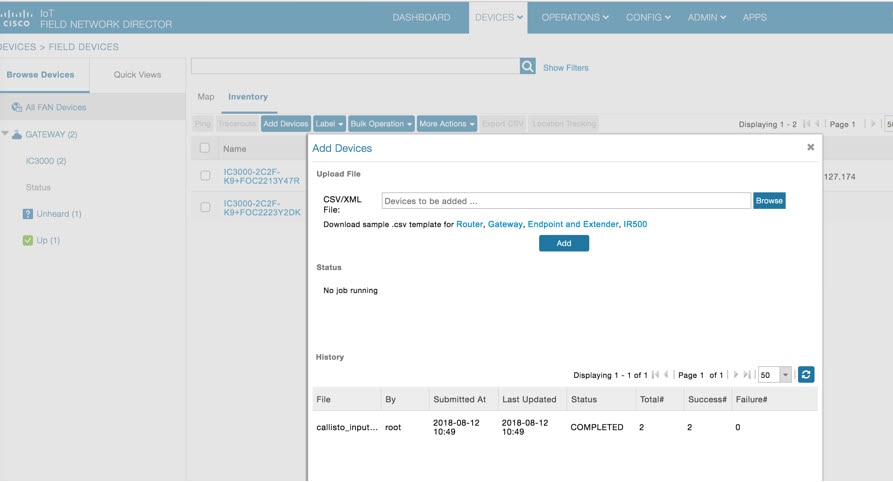
Task: Close the Add Devices dialog
Action: click(810, 147)
